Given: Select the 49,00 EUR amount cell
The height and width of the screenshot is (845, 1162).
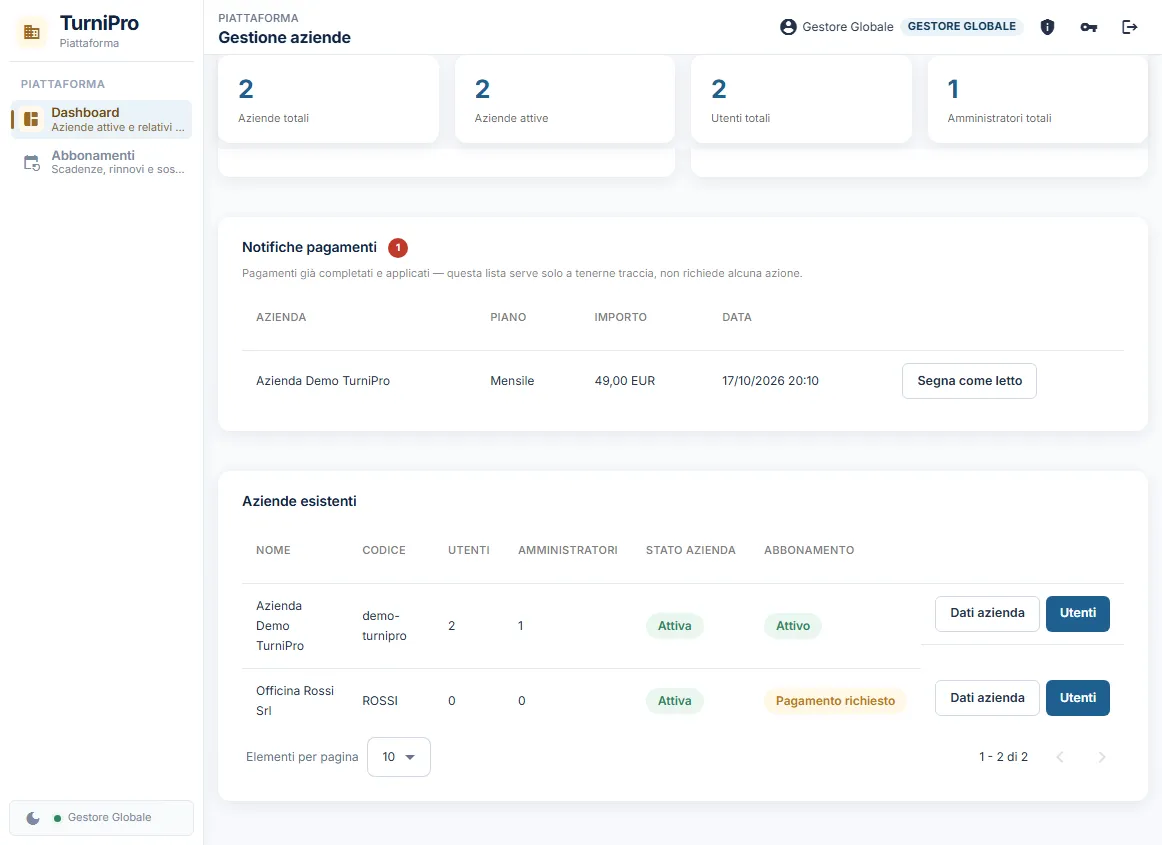Looking at the screenshot, I should click(x=625, y=381).
